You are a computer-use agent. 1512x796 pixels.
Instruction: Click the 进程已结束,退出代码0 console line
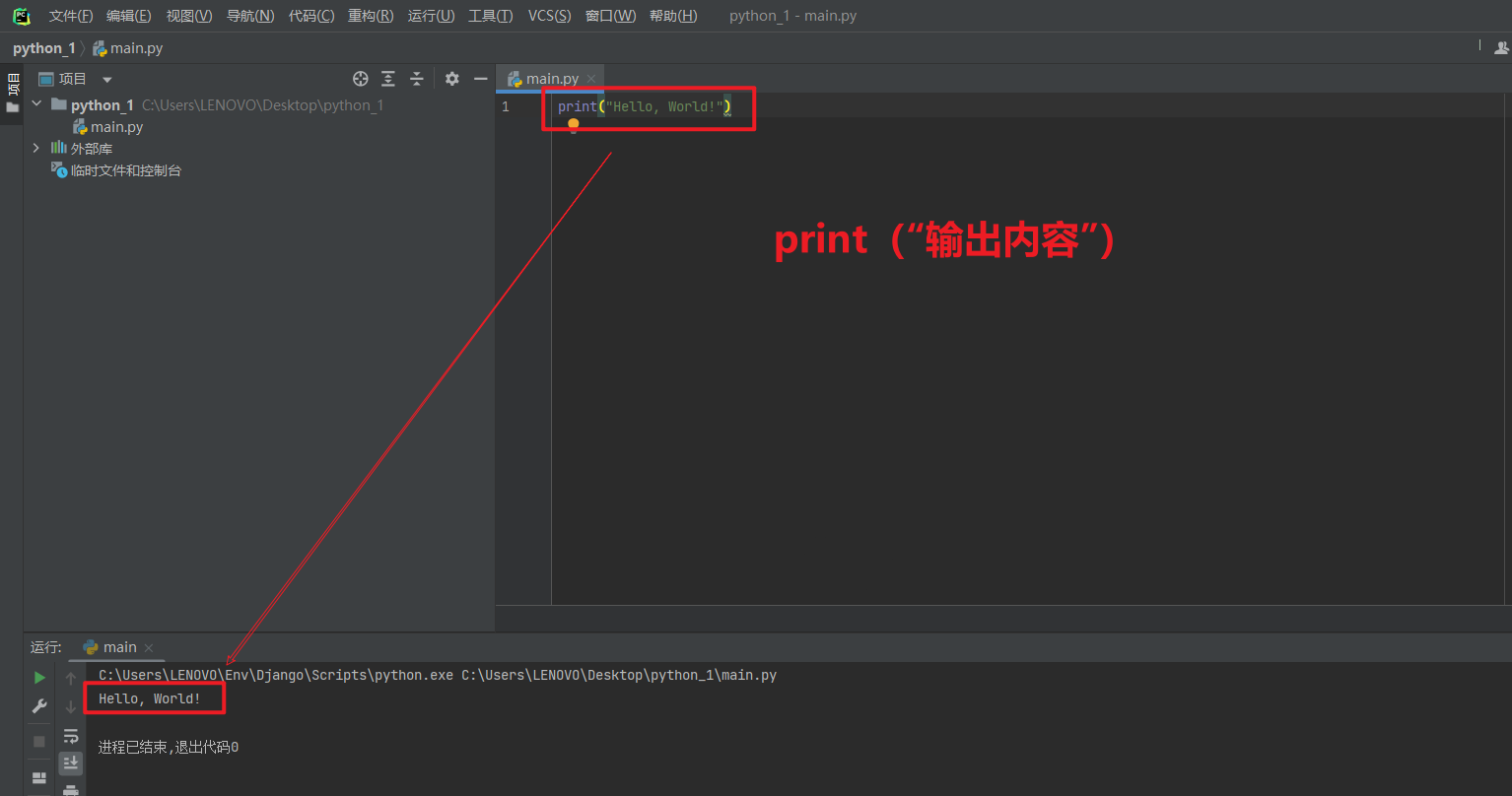coord(169,747)
